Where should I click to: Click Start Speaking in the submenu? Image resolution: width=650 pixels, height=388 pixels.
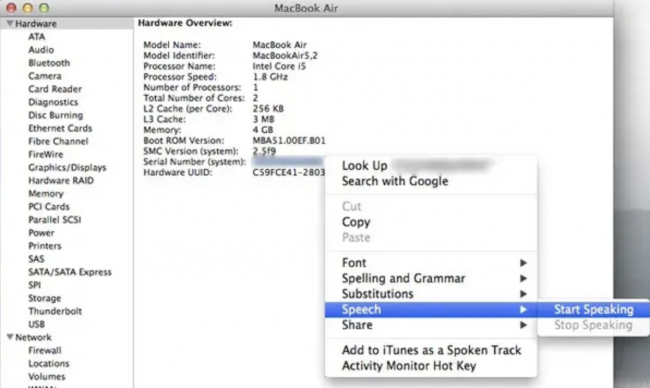(594, 309)
